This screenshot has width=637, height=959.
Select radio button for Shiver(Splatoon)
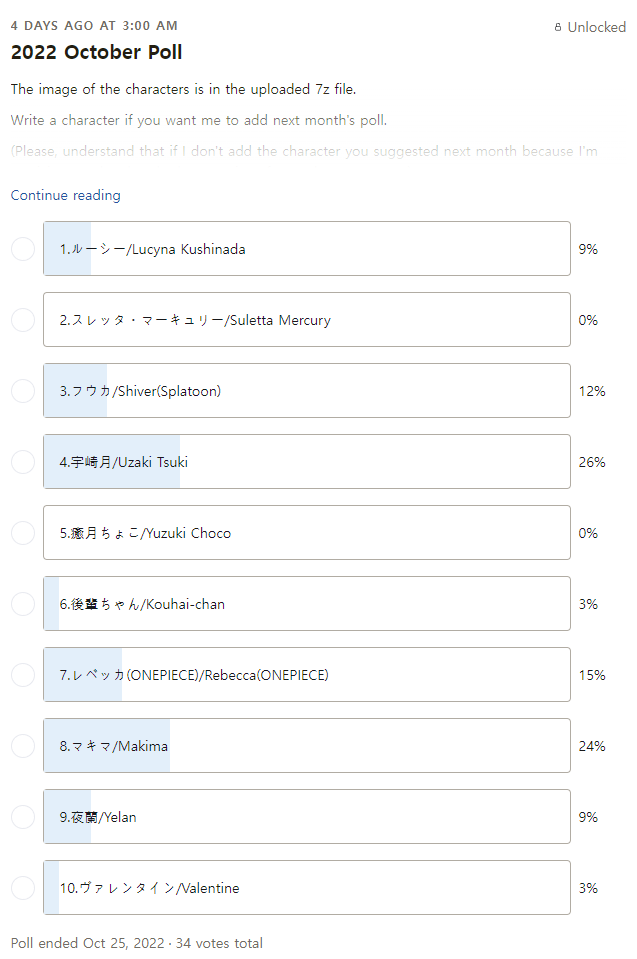[x=23, y=391]
